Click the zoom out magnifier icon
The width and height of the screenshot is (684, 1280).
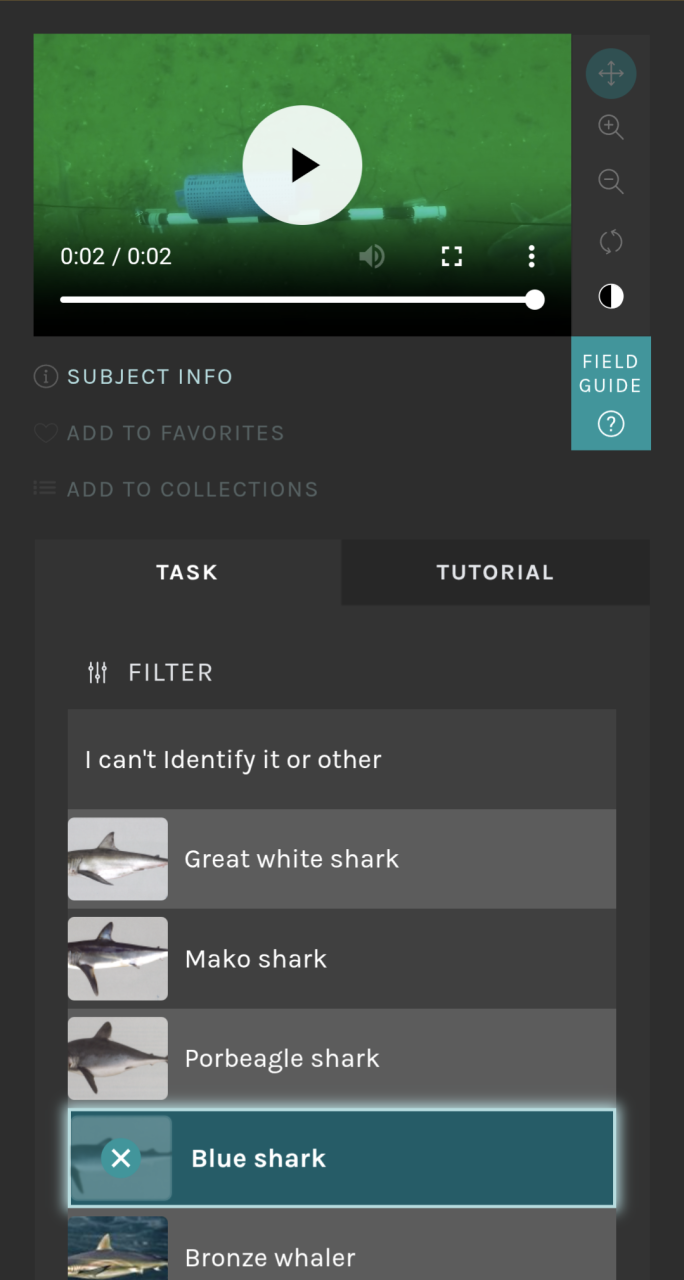610,182
